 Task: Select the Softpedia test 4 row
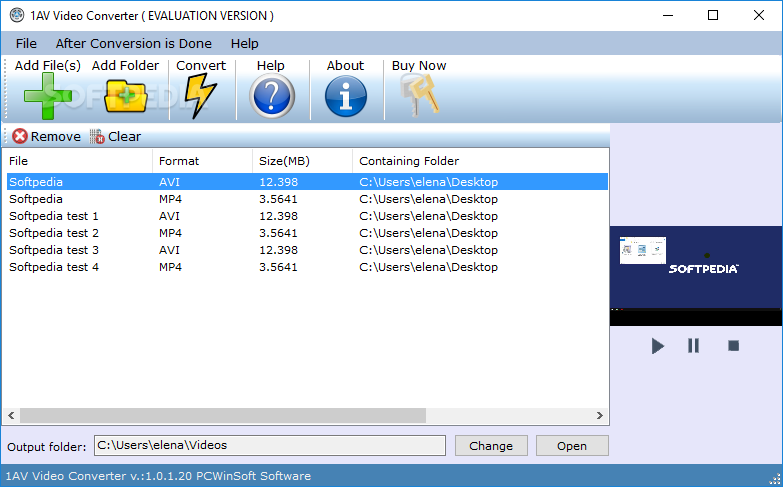[x=307, y=267]
